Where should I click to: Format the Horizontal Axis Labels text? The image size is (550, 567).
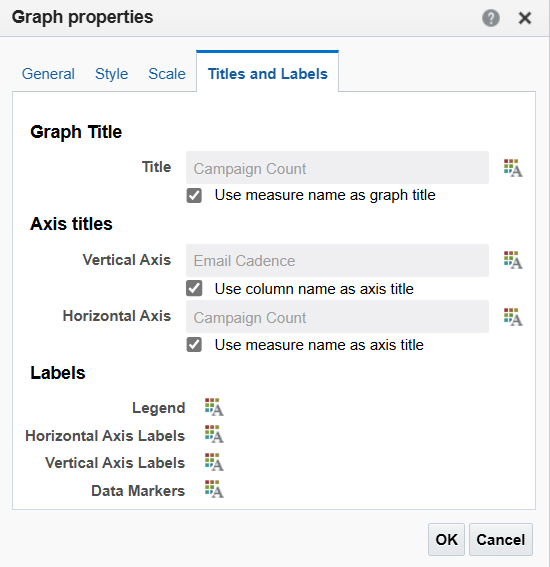click(214, 434)
